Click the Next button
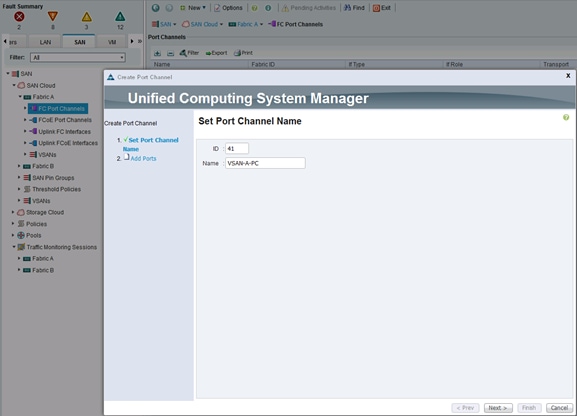 pyautogui.click(x=498, y=408)
